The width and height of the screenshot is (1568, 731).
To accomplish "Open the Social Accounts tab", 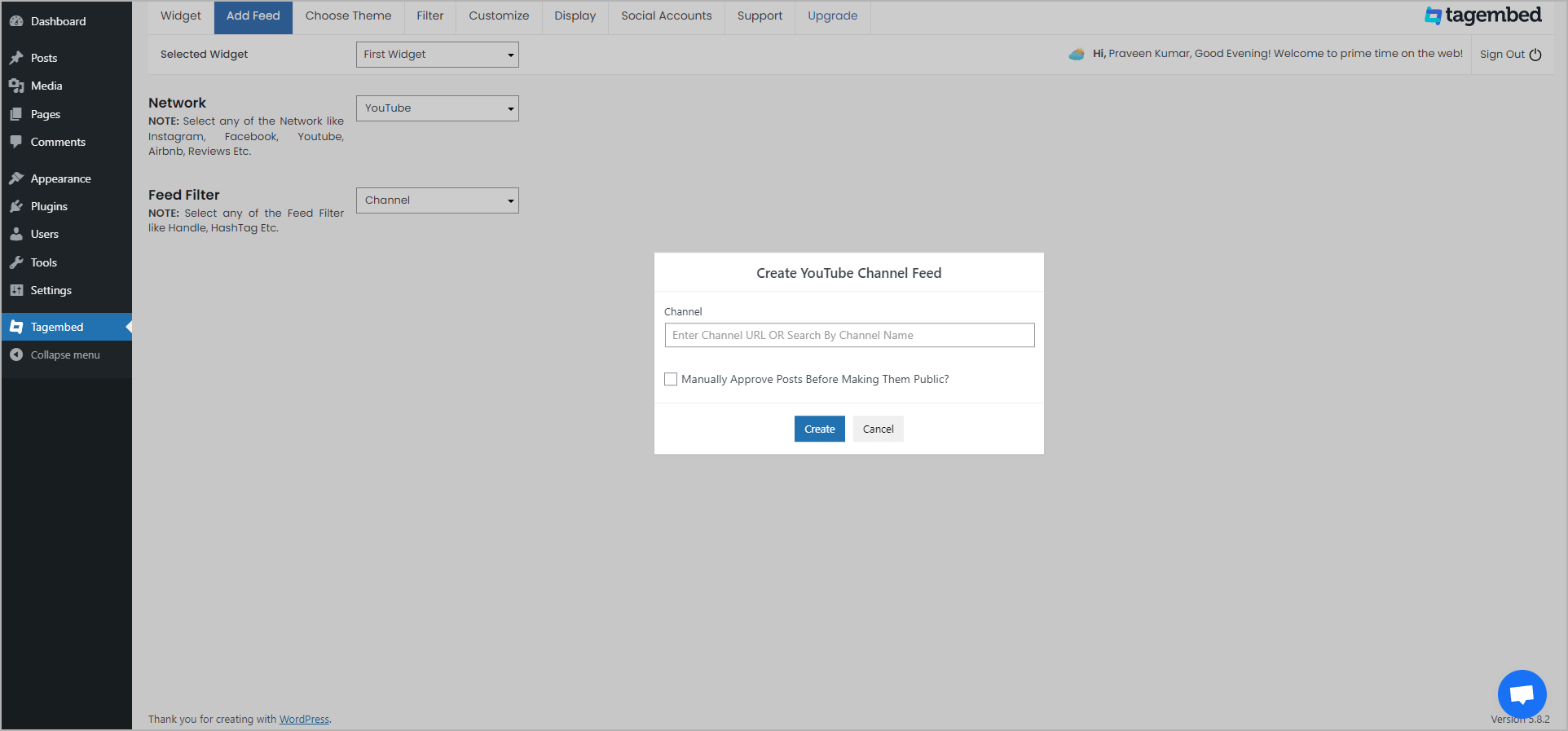I will 667,16.
